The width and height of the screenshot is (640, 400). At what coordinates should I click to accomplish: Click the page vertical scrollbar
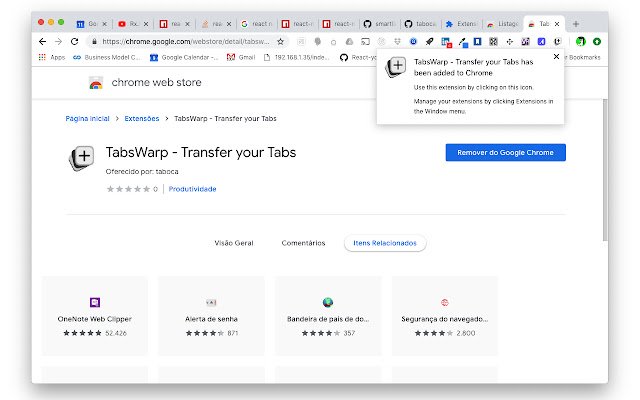[605, 170]
